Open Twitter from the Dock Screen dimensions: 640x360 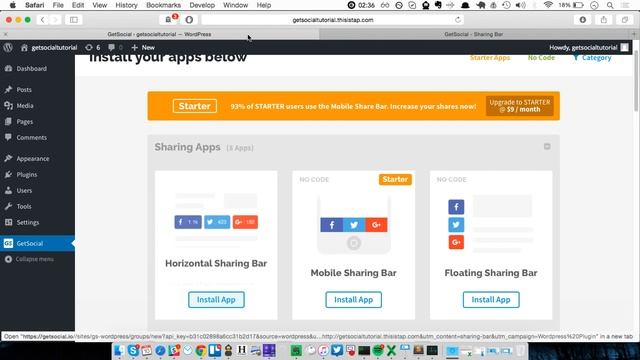337,350
